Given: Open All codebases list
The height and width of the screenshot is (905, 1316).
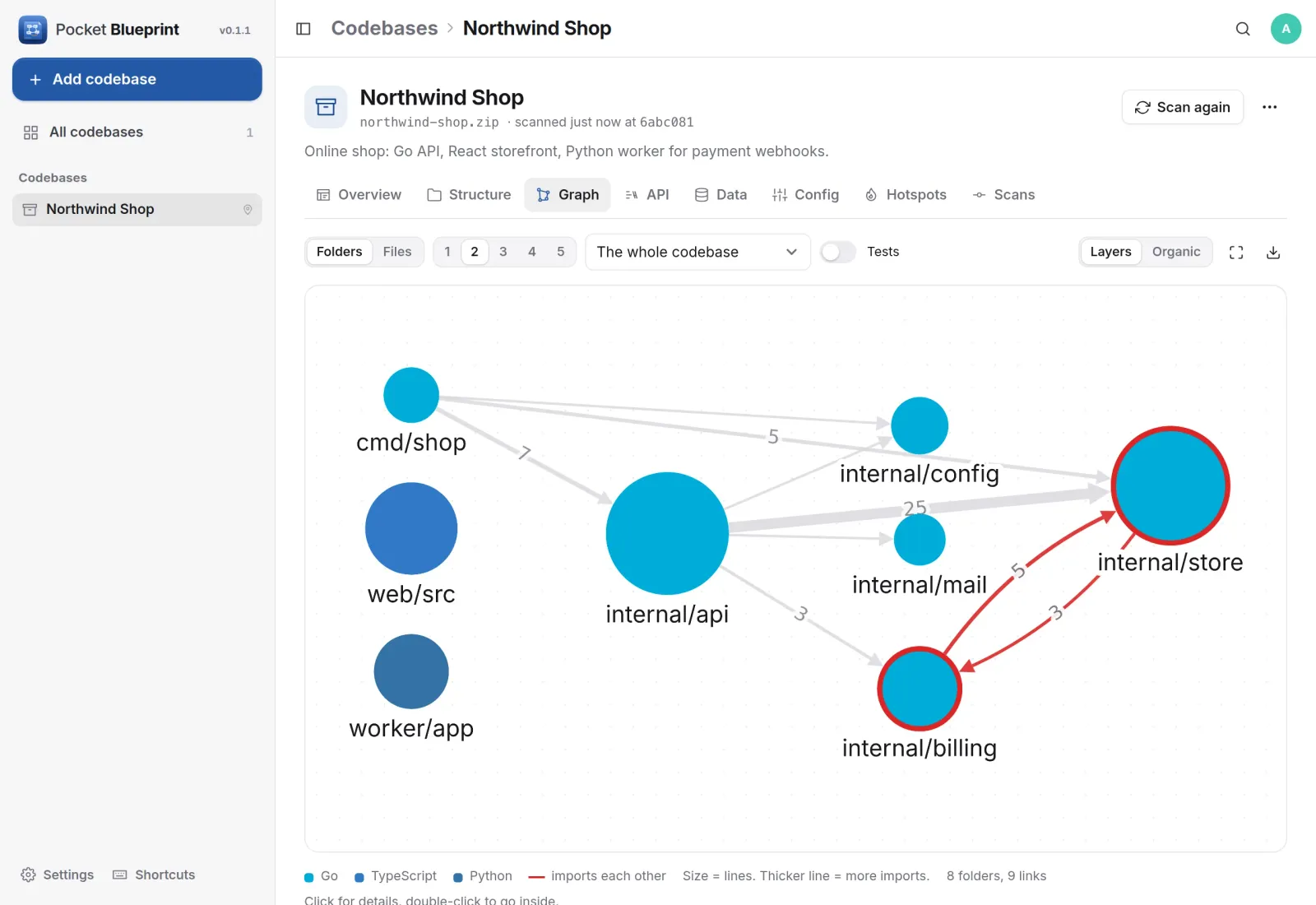Looking at the screenshot, I should pyautogui.click(x=137, y=132).
